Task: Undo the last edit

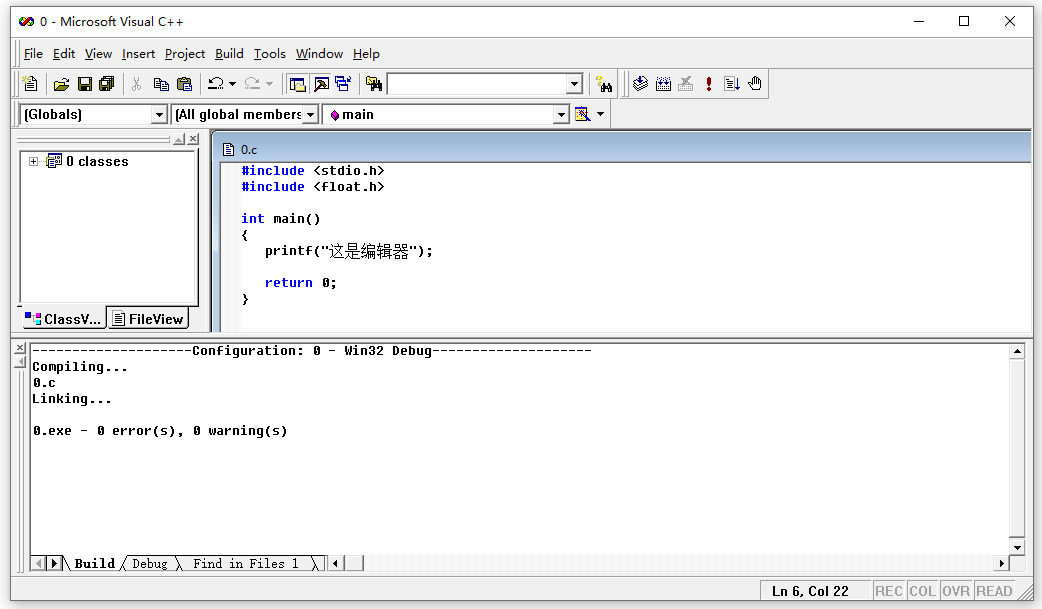Action: coord(215,84)
